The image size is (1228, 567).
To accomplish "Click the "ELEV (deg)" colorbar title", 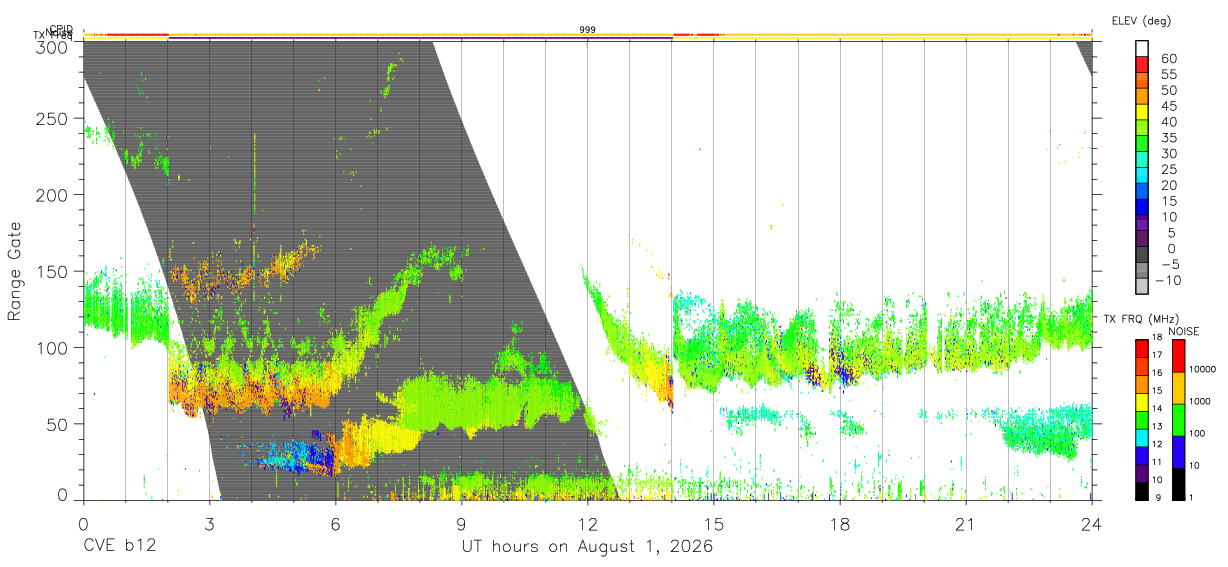I will (1141, 21).
